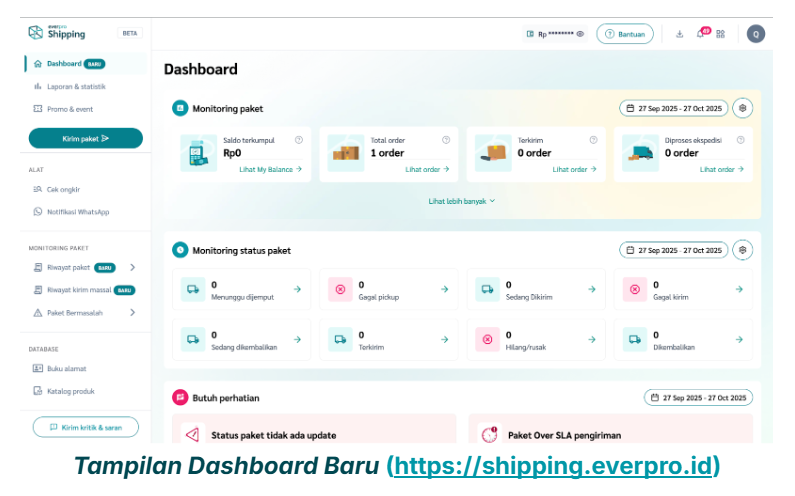The image size is (795, 496).
Task: Click the notification bell icon
Action: coord(701,34)
